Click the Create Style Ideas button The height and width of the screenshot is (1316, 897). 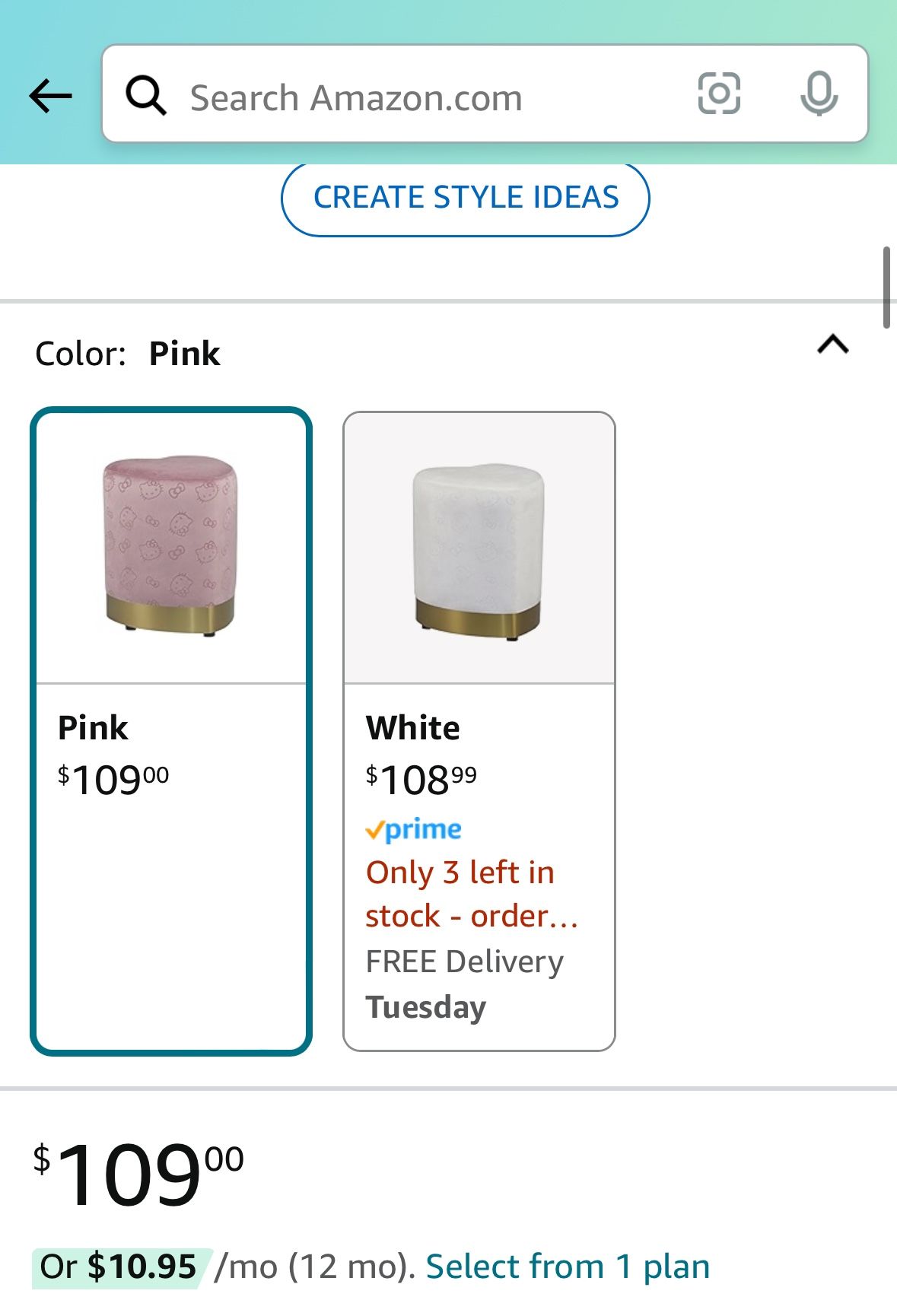tap(466, 198)
